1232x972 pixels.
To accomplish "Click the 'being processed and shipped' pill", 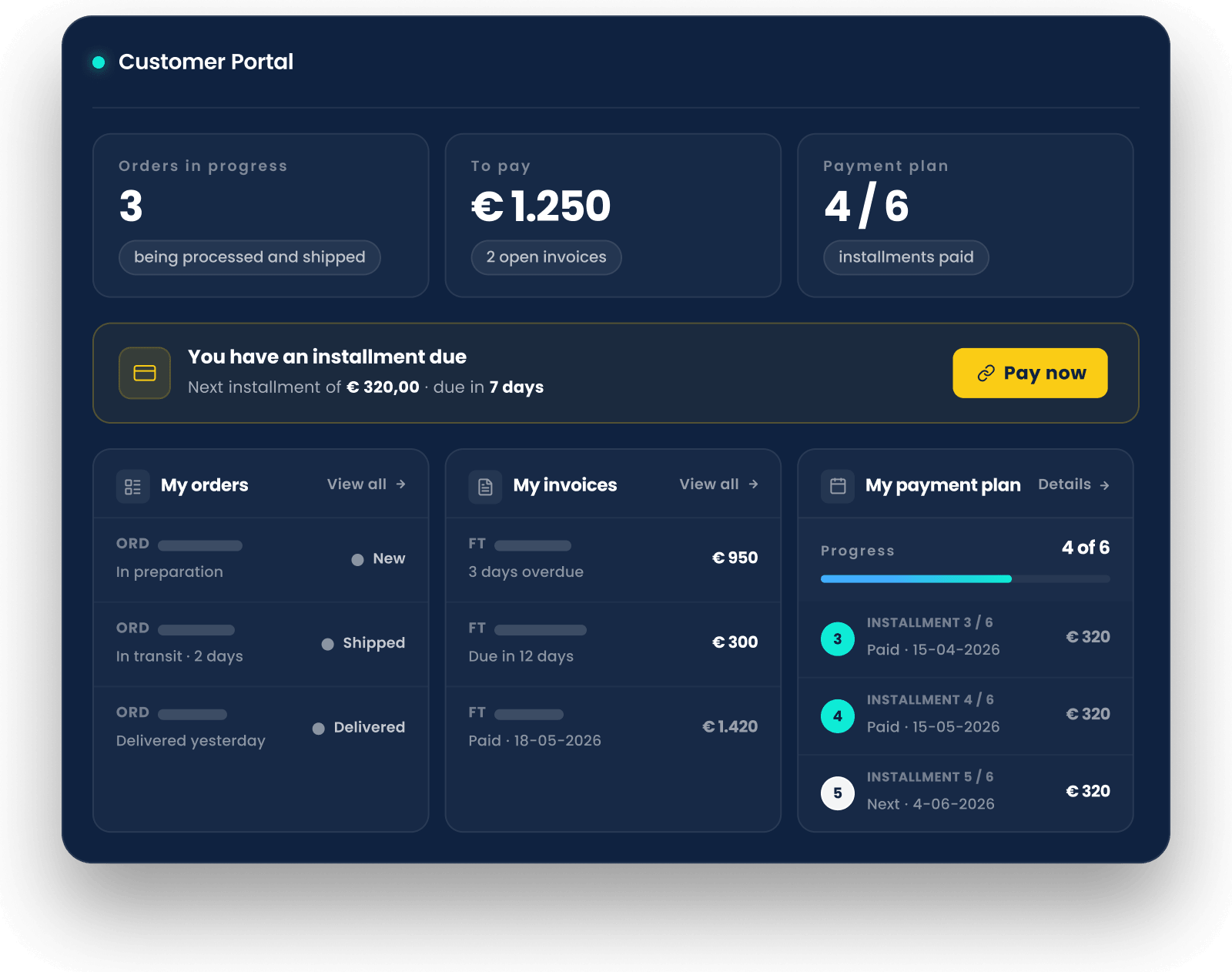I will pos(249,257).
